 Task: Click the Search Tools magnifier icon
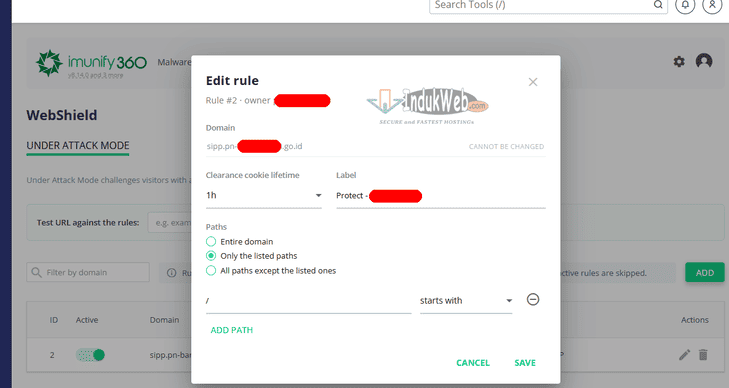coord(658,5)
